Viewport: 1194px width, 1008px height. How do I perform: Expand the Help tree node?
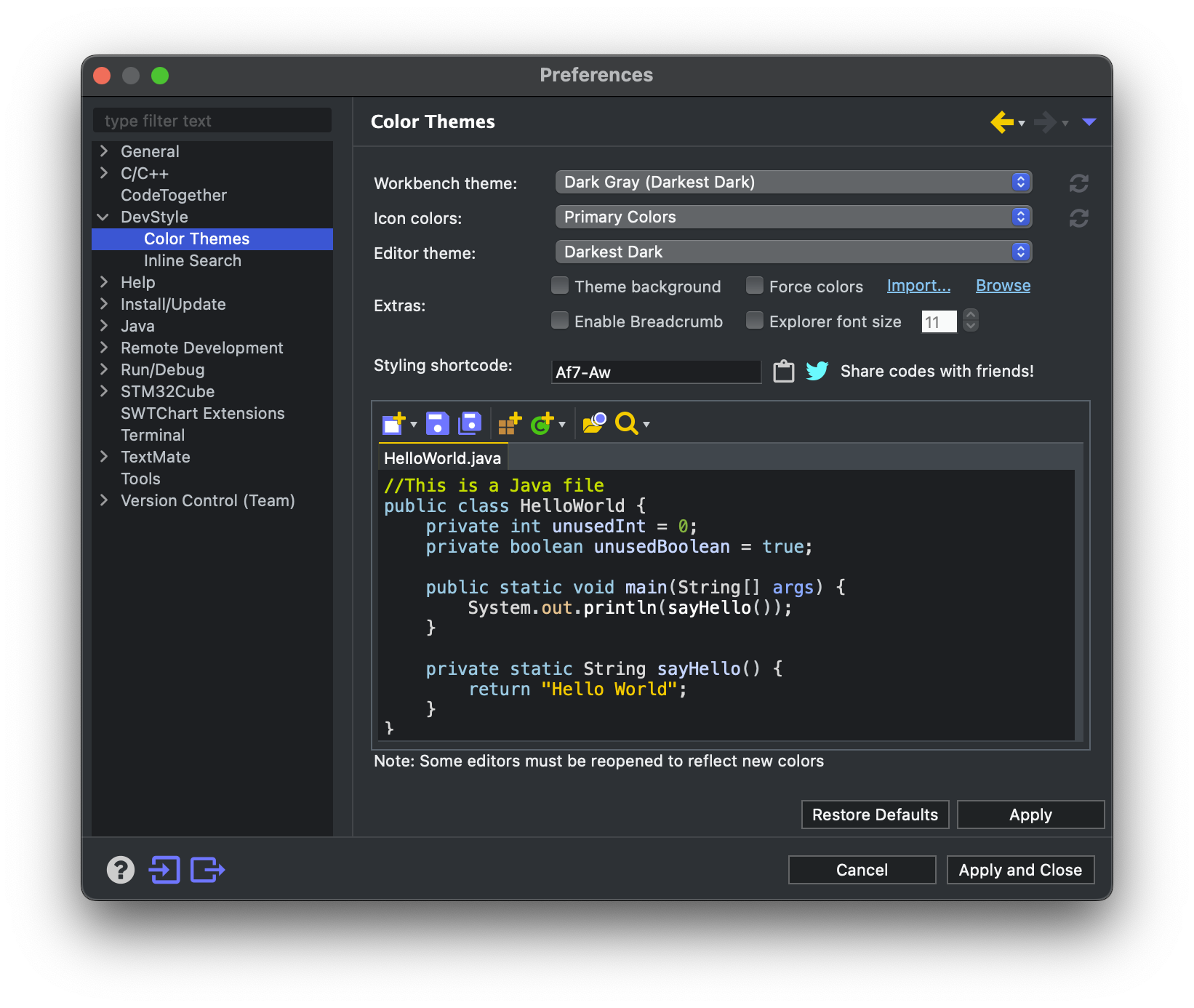104,281
